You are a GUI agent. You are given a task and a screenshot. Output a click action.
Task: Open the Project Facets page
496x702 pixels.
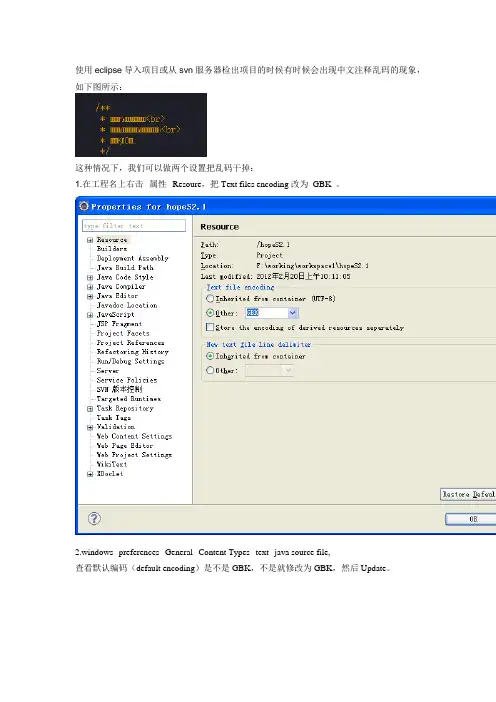123,333
